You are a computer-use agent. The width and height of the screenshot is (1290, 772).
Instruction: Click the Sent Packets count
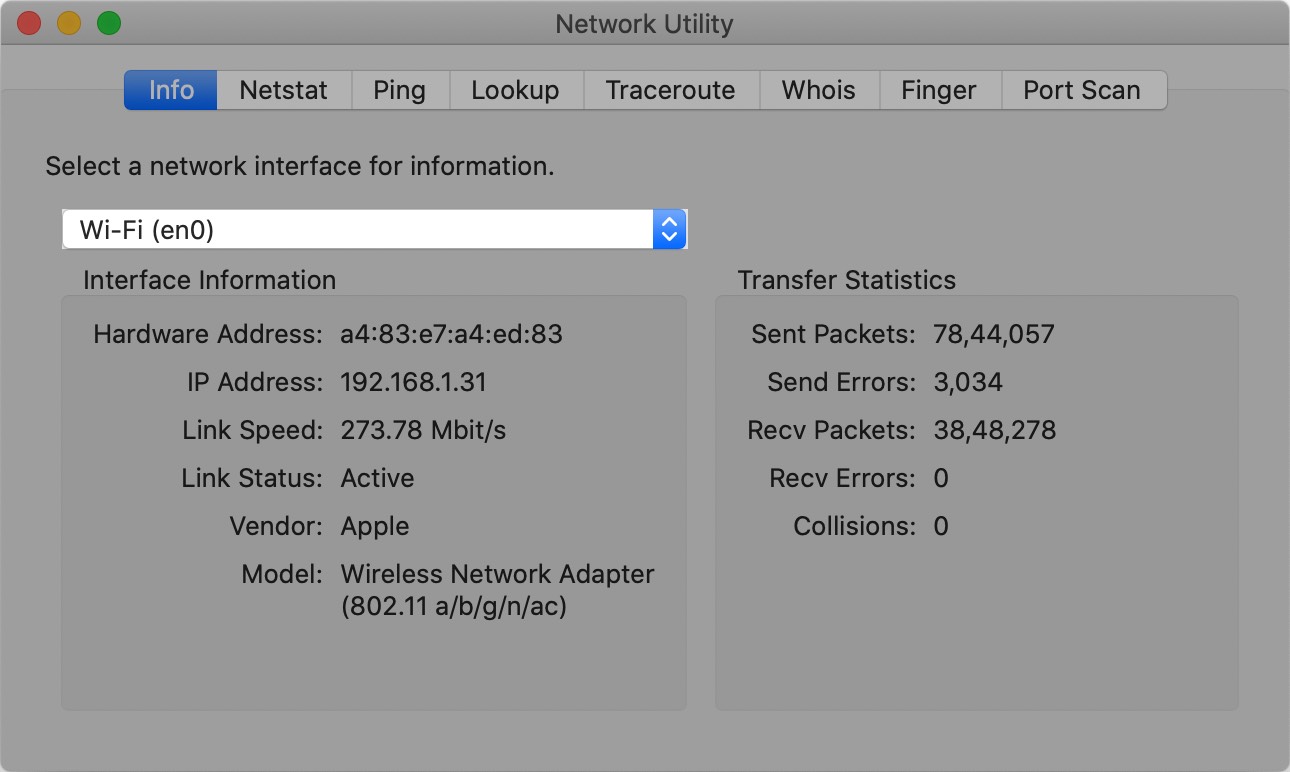pyautogui.click(x=994, y=334)
